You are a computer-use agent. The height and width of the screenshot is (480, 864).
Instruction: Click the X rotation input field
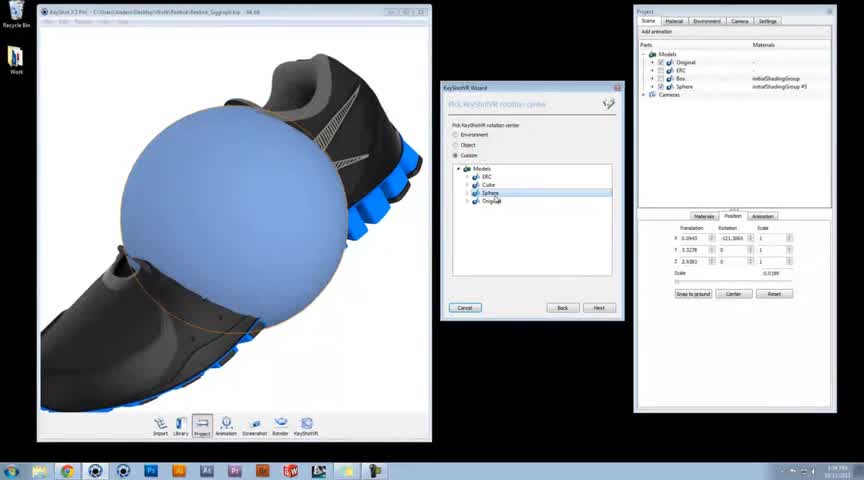click(x=733, y=238)
